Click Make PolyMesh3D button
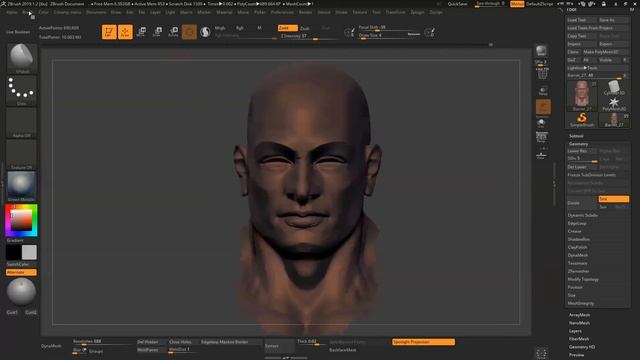The image size is (640, 360). coord(605,52)
